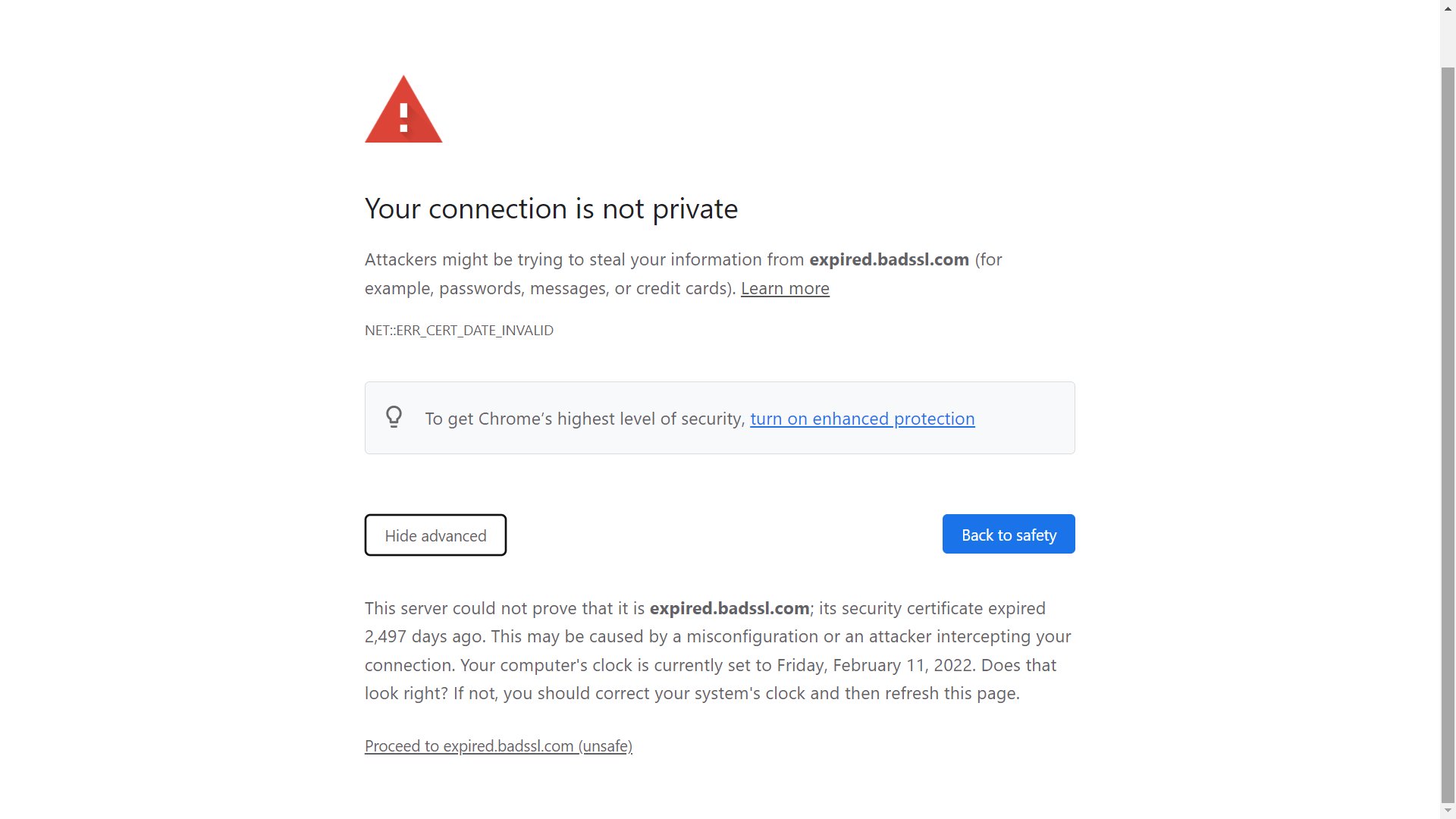Proceed to expired.badssl.com (unsafe)

pyautogui.click(x=498, y=746)
